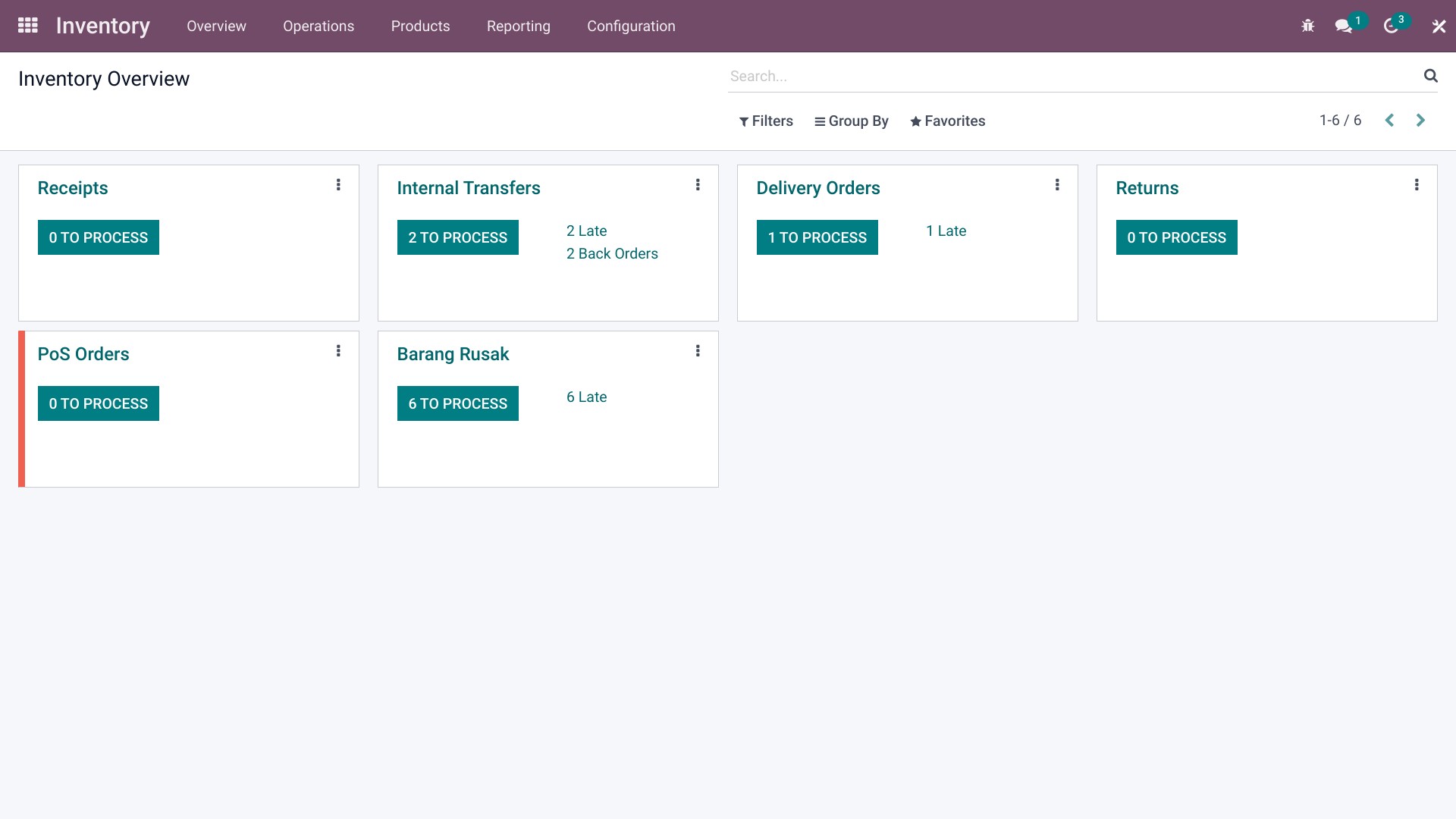1456x819 pixels.
Task: Go to next page arrow
Action: point(1420,121)
